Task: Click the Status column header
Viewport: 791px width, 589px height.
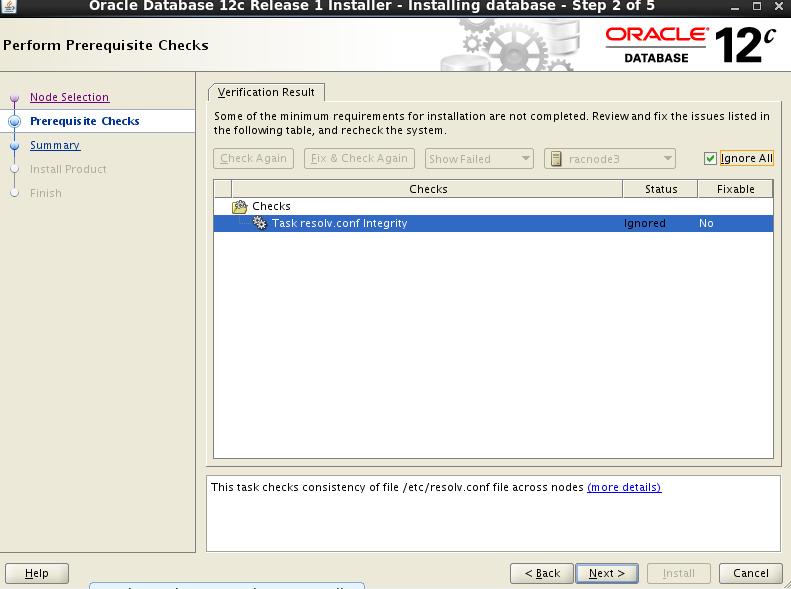Action: coord(661,189)
